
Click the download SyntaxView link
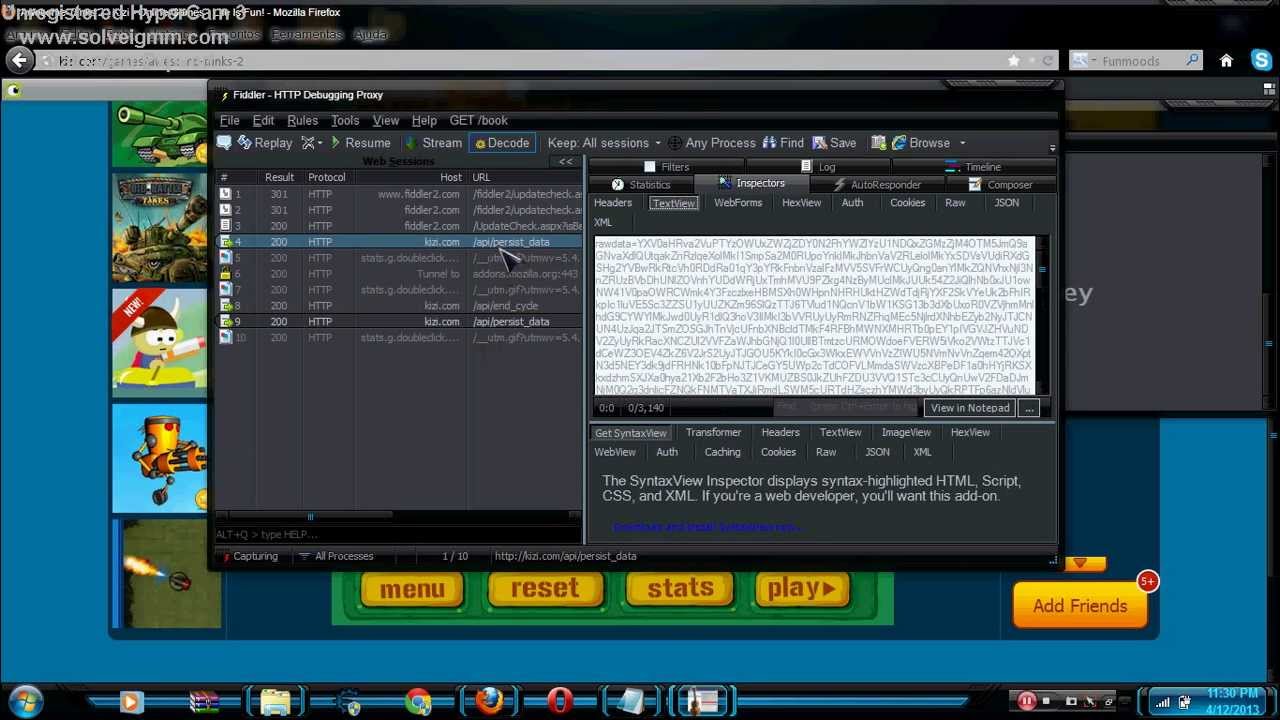click(x=707, y=527)
